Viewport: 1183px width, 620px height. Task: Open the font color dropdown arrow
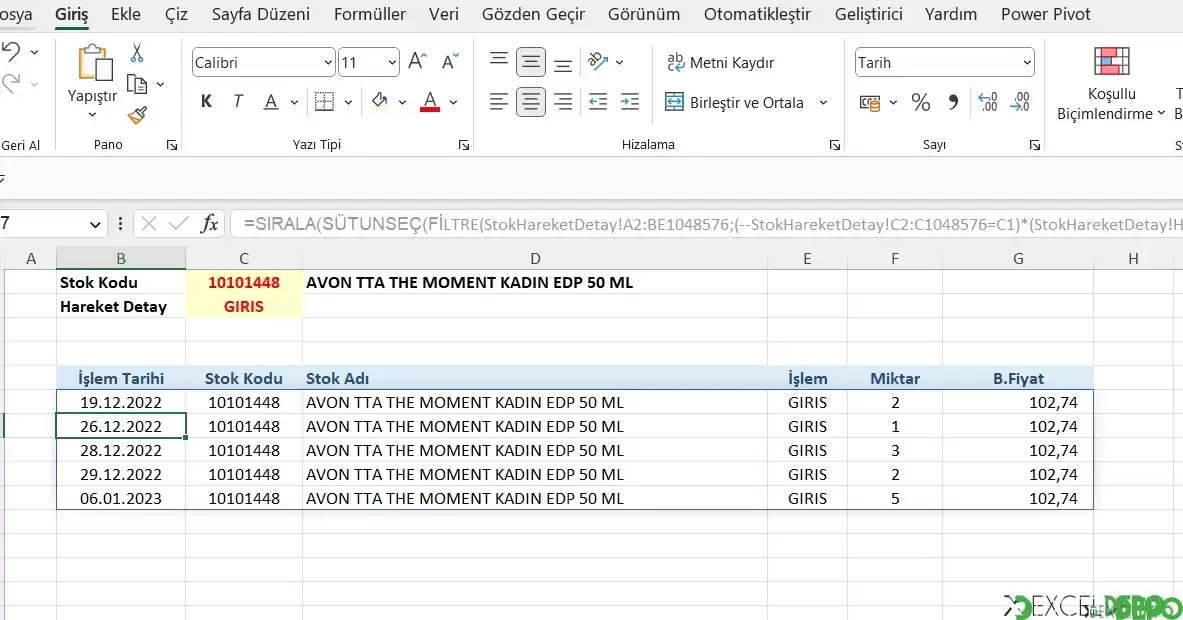click(x=453, y=103)
